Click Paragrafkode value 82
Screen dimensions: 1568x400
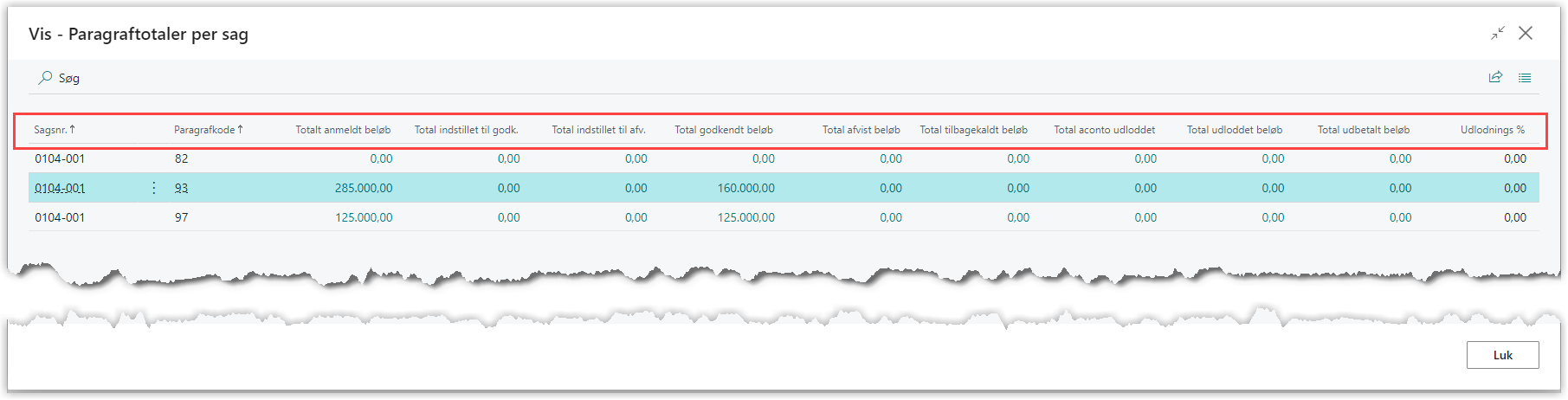tap(181, 158)
